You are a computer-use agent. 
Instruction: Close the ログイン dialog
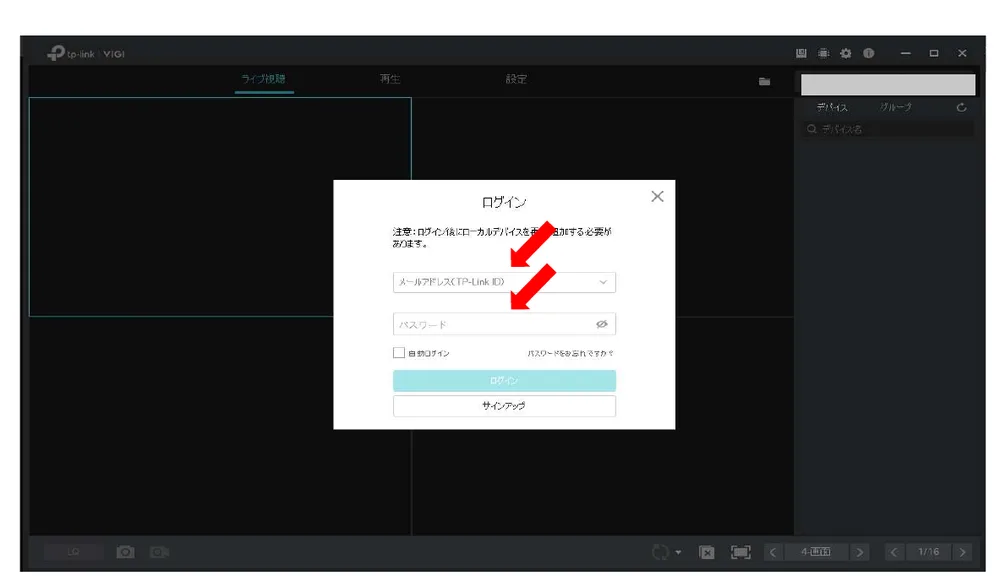point(658,196)
